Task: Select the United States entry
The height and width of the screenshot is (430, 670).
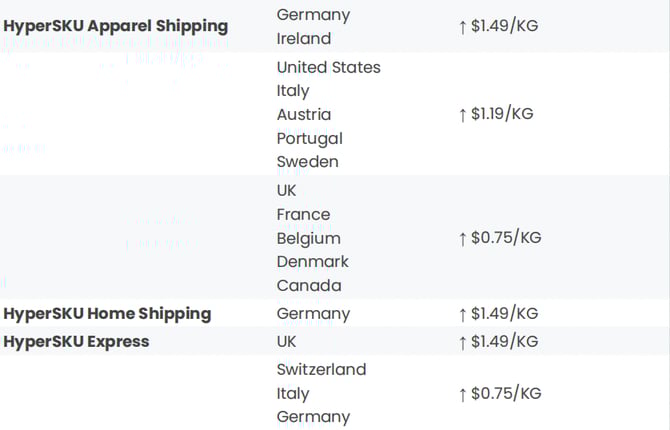Action: (328, 67)
